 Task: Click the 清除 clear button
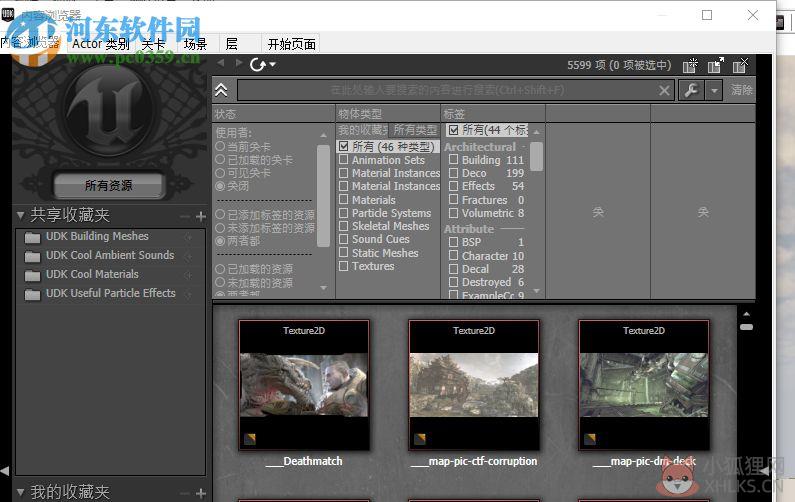tap(741, 90)
